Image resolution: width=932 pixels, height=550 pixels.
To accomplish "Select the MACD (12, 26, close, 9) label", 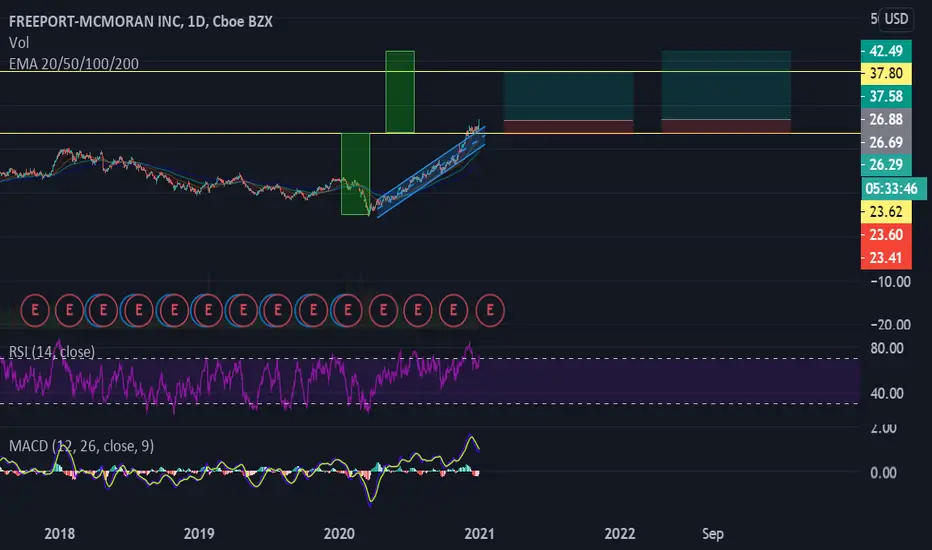I will pos(81,446).
